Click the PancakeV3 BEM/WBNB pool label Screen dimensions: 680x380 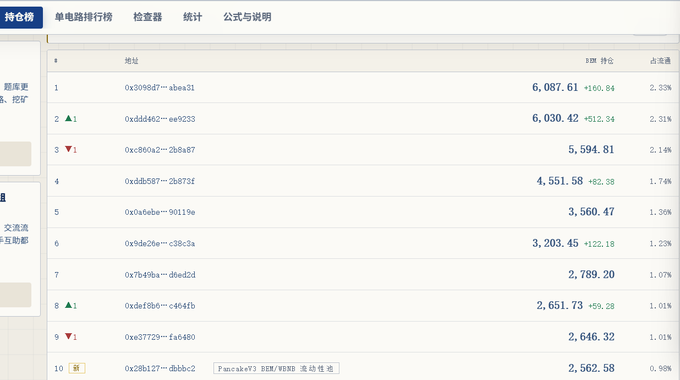pyautogui.click(x=276, y=368)
